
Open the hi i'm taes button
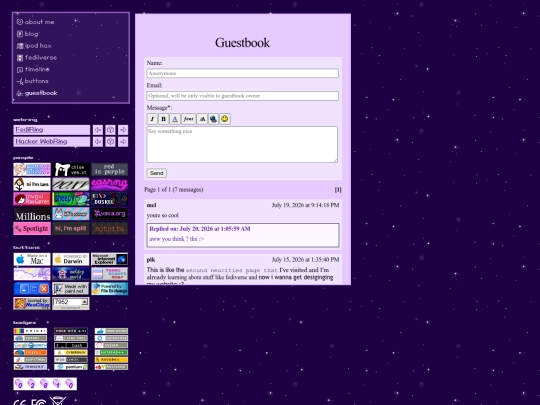pos(32,184)
